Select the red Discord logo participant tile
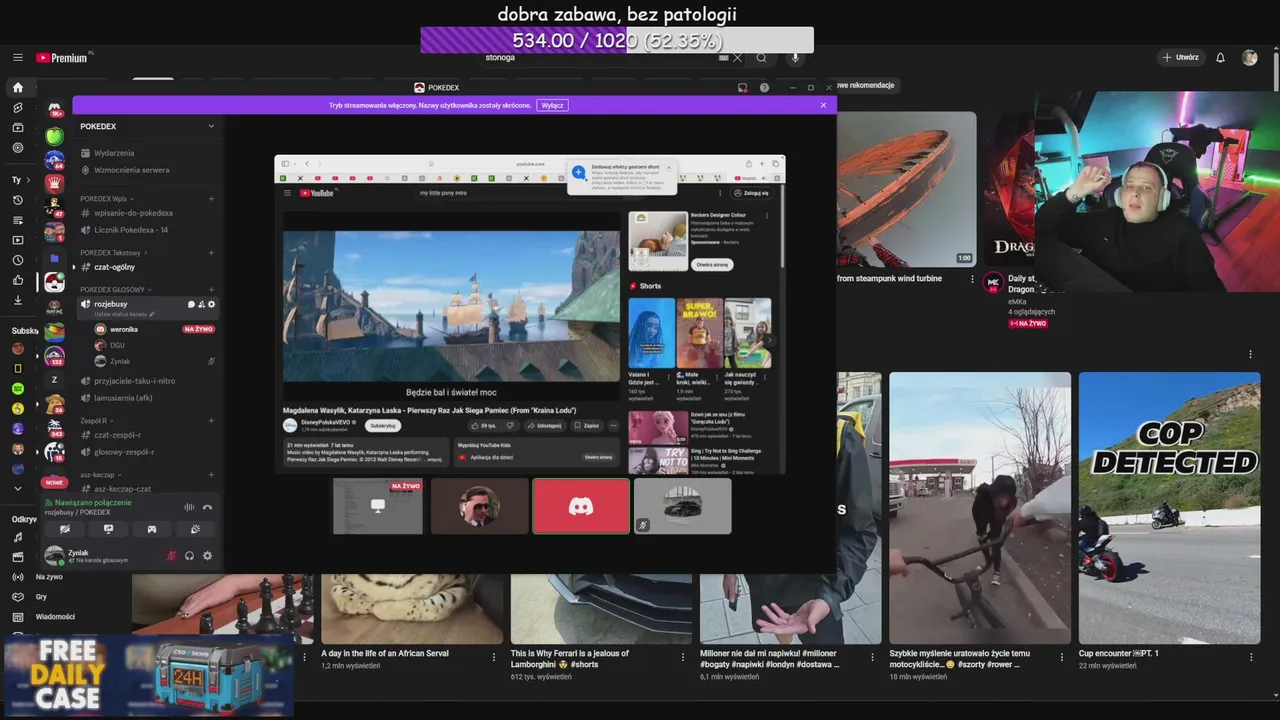 click(x=581, y=506)
